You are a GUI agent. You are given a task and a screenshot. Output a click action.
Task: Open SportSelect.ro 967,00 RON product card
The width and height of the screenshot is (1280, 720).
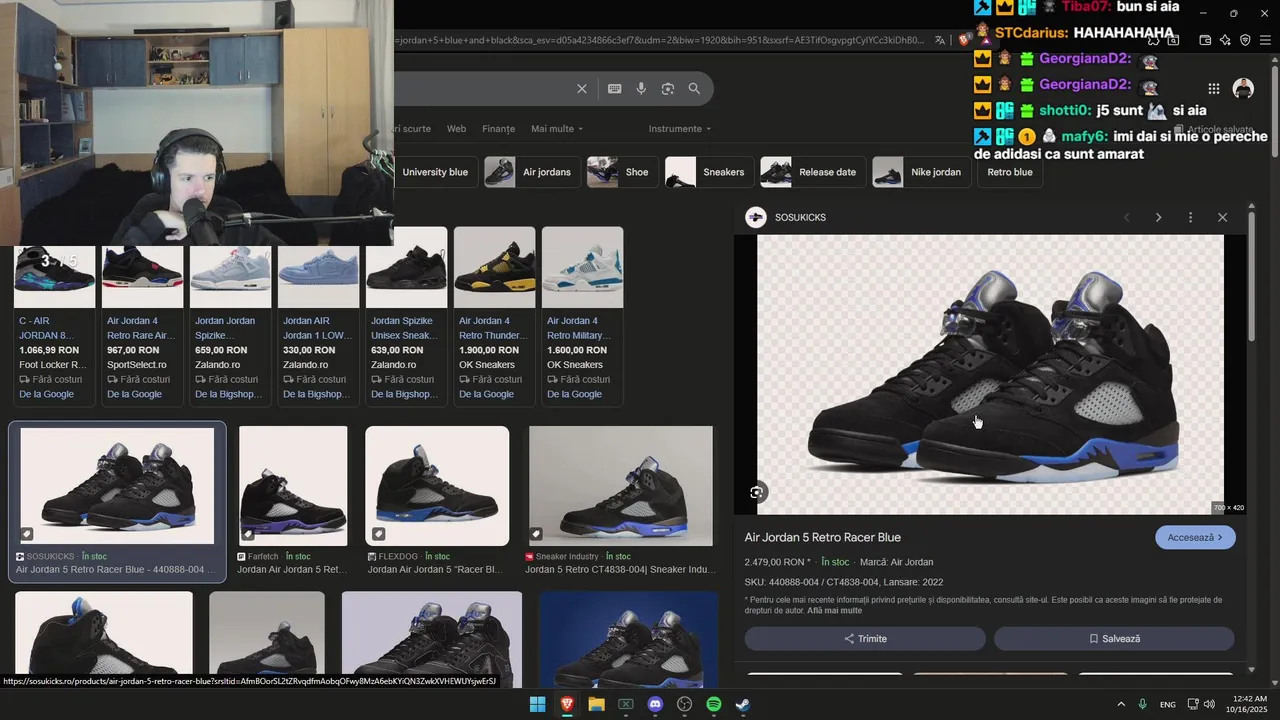click(x=143, y=325)
